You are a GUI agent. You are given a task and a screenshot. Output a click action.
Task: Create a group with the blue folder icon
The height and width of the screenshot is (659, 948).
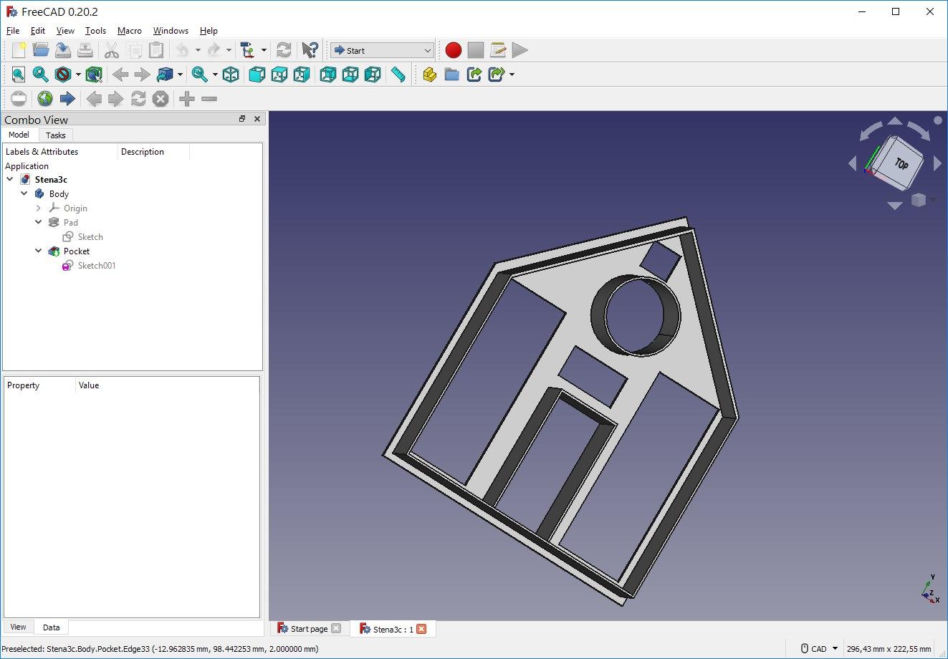coord(452,74)
